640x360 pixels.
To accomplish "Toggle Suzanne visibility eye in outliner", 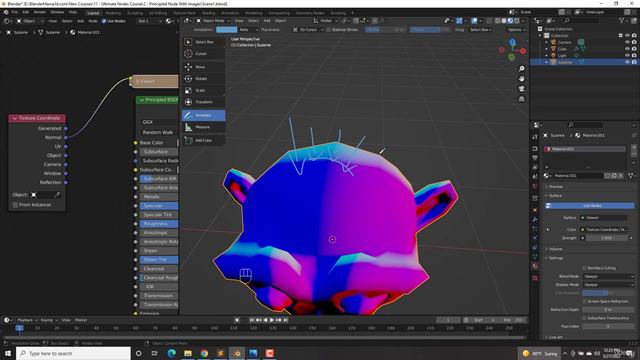I will (627, 62).
